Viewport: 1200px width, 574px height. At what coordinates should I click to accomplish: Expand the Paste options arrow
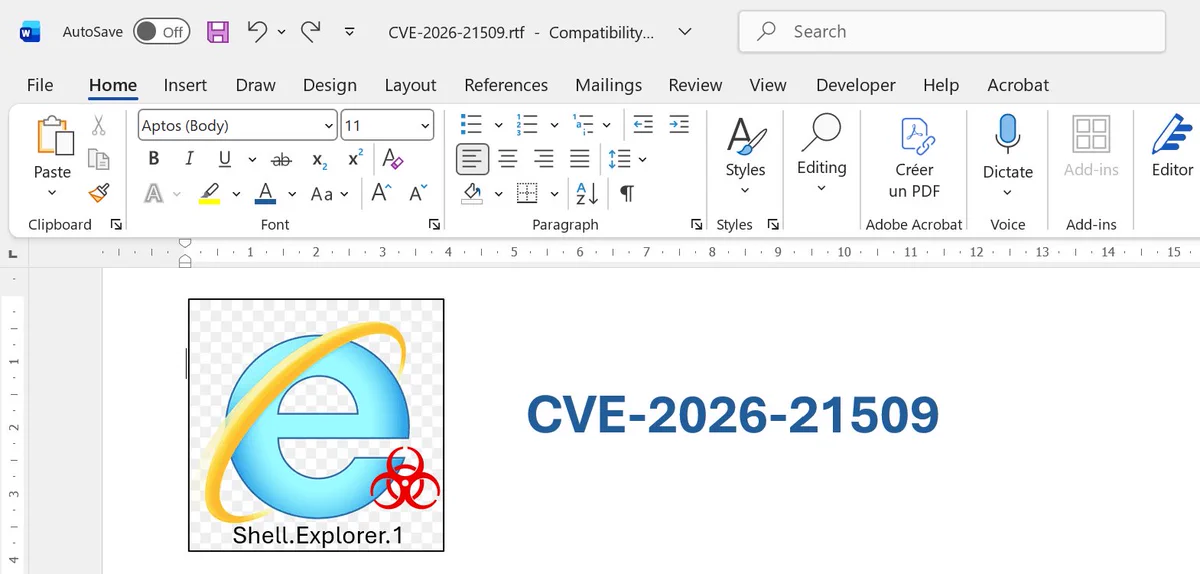52,192
